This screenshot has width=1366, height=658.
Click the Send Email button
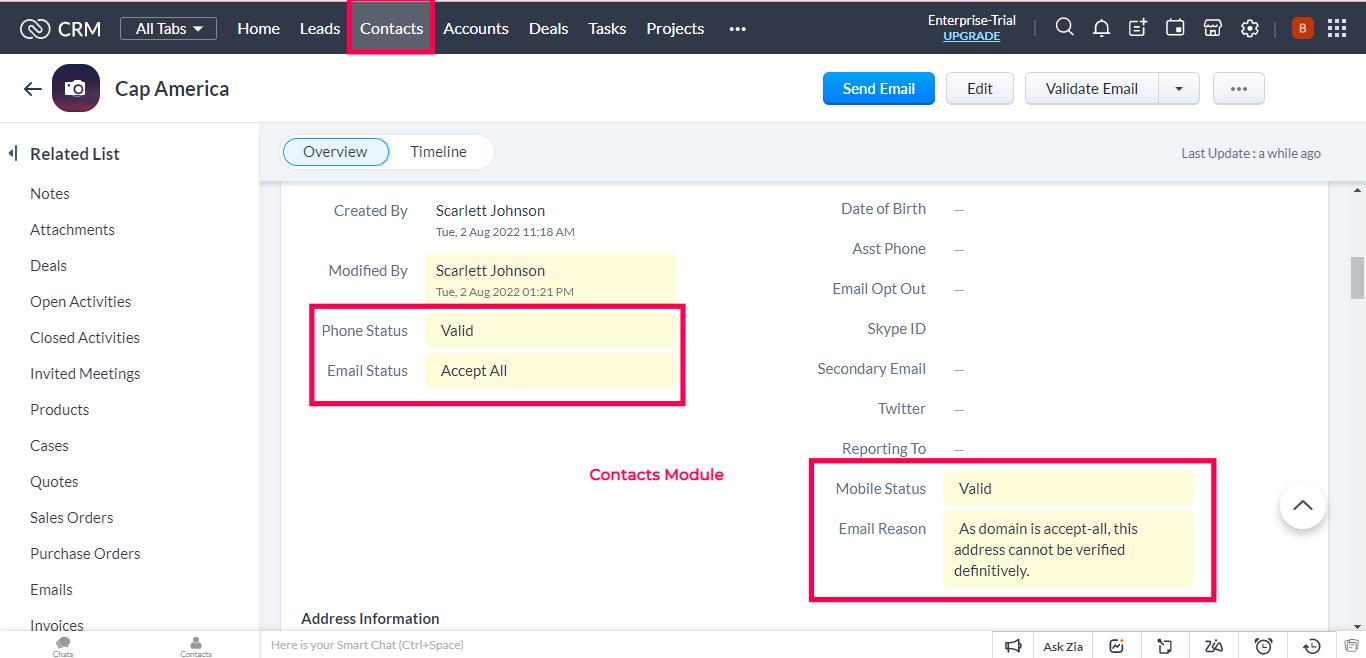[x=879, y=88]
